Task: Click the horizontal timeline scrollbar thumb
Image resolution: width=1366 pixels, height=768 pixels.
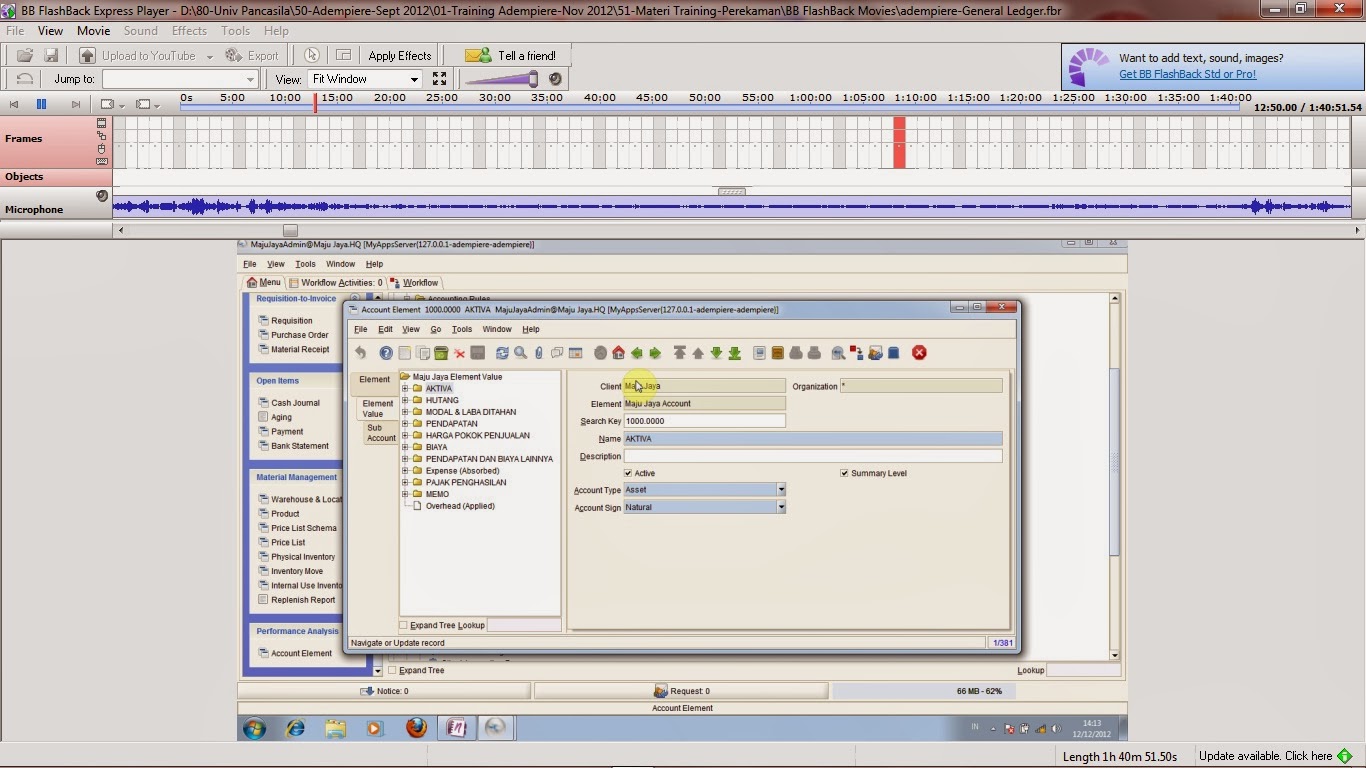Action: coord(290,230)
